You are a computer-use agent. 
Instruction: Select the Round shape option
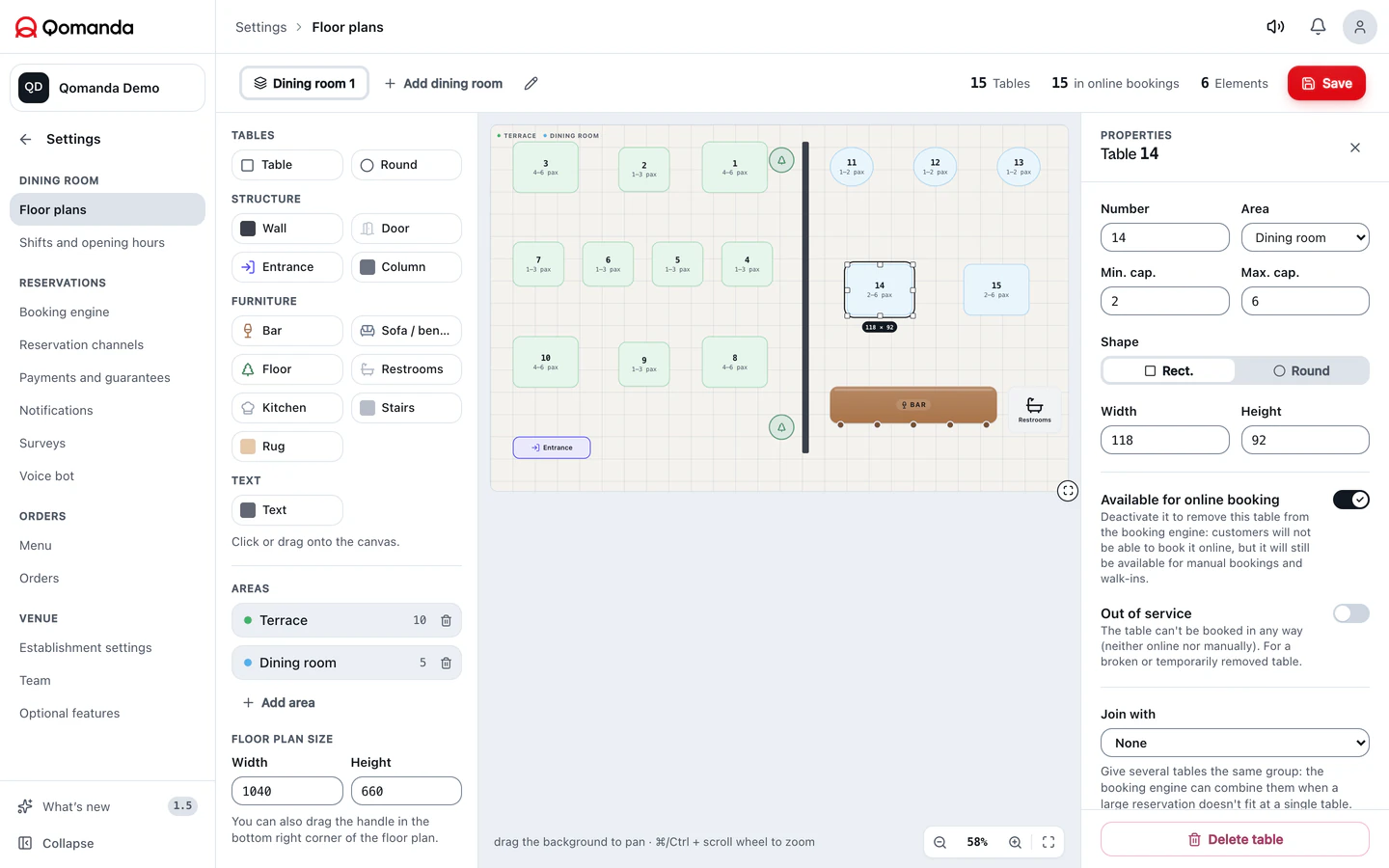(1301, 371)
